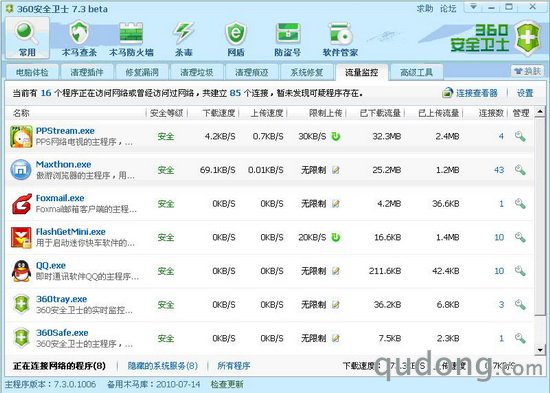Reset PPStream.exe 30KB/S upload limit
Image resolution: width=550 pixels, height=393 pixels.
click(336, 136)
